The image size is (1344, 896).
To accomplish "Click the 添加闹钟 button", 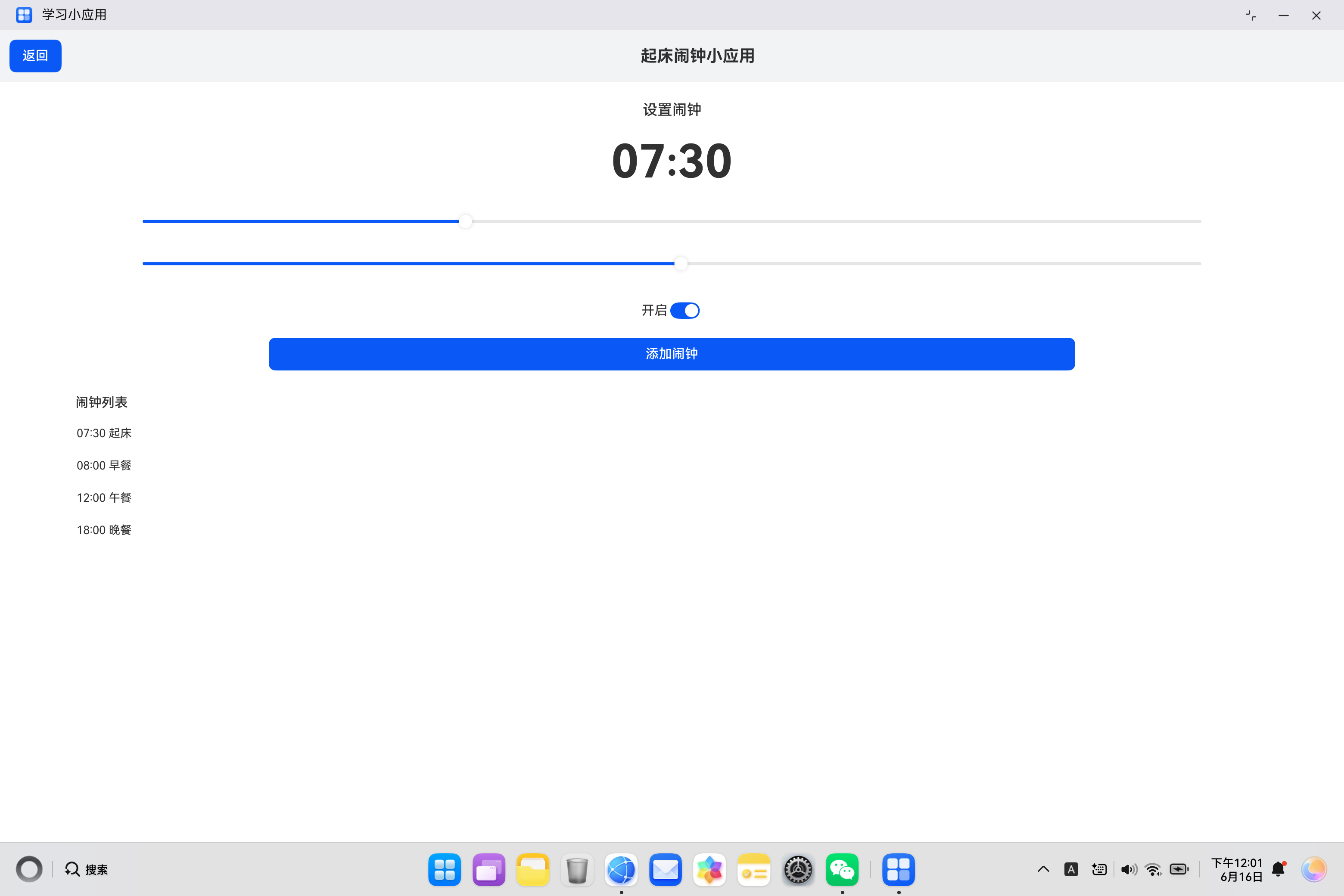I will click(672, 354).
